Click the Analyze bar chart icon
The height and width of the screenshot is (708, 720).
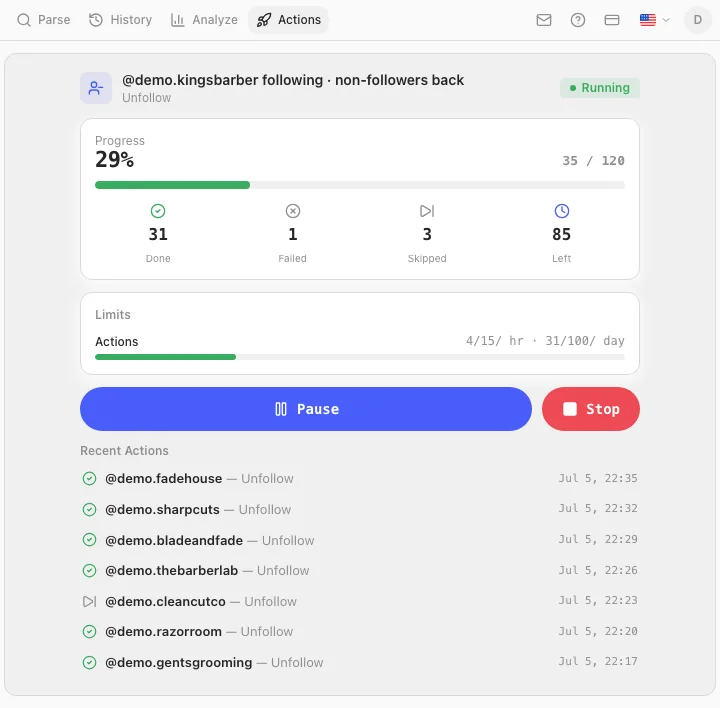[x=177, y=20]
